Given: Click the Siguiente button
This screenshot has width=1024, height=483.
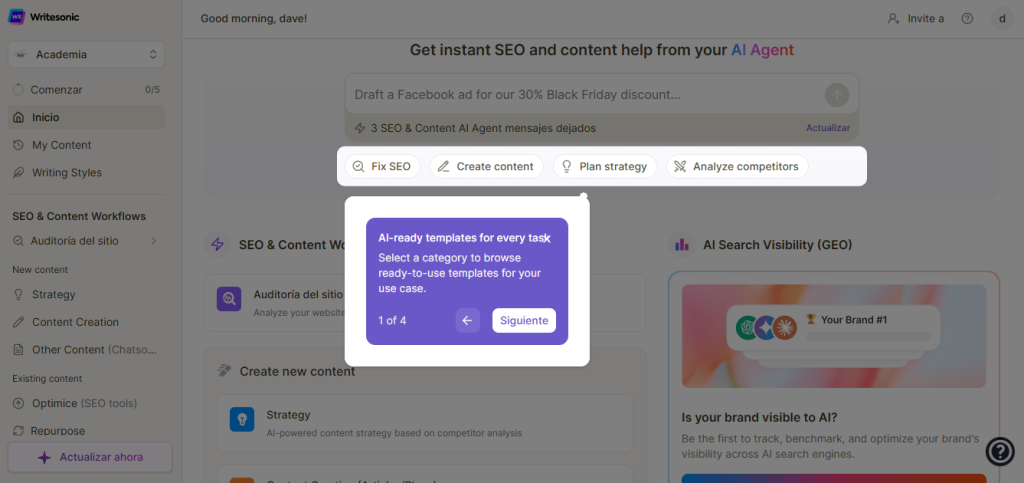Looking at the screenshot, I should [524, 320].
